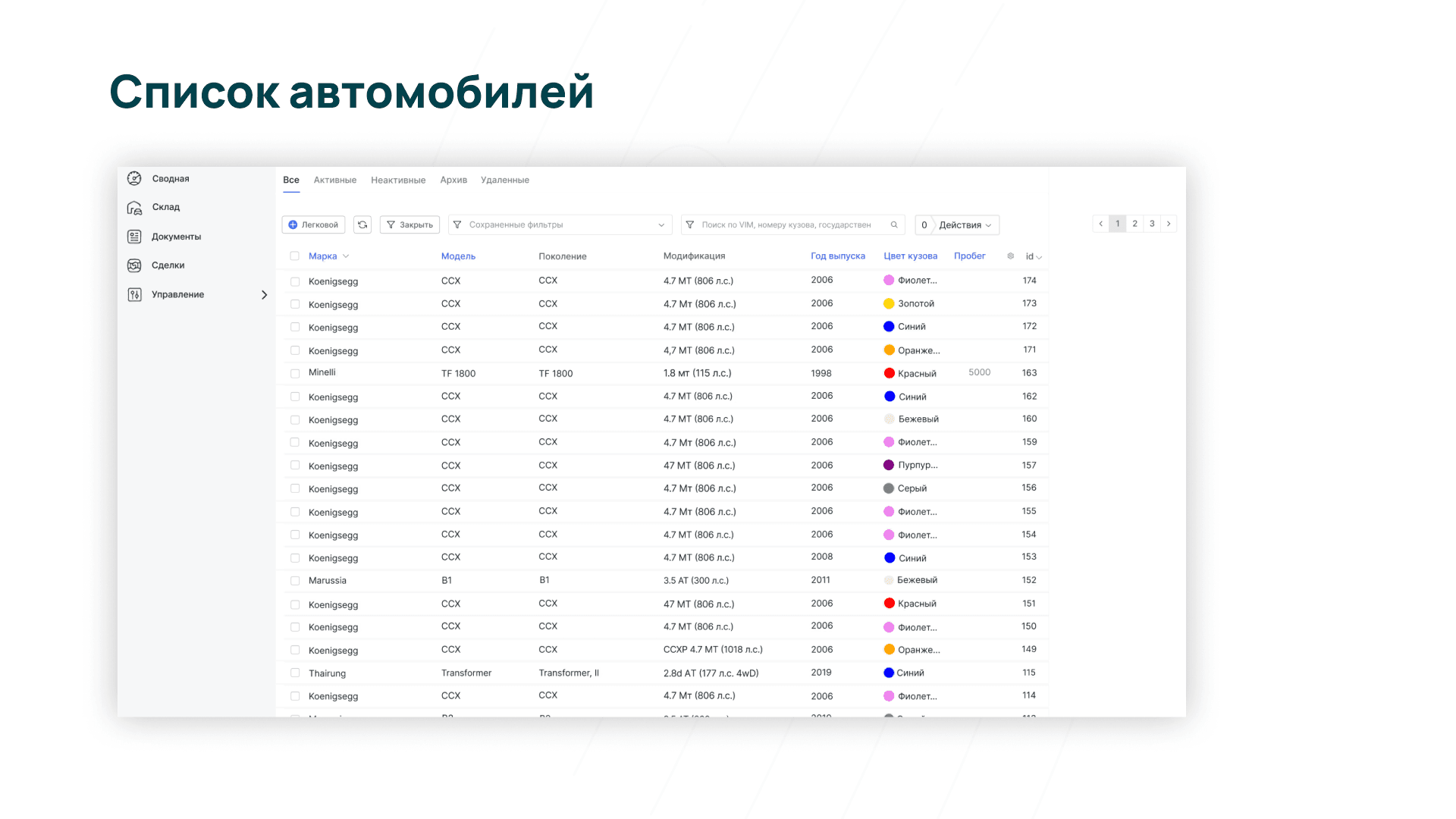Click the Легковой add button
The image size is (1456, 819).
(x=313, y=224)
